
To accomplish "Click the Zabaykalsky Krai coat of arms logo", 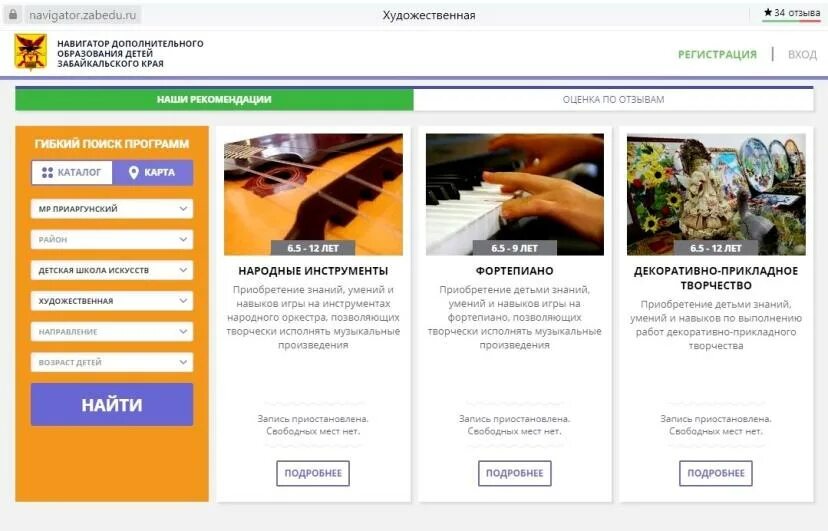I will tap(31, 52).
